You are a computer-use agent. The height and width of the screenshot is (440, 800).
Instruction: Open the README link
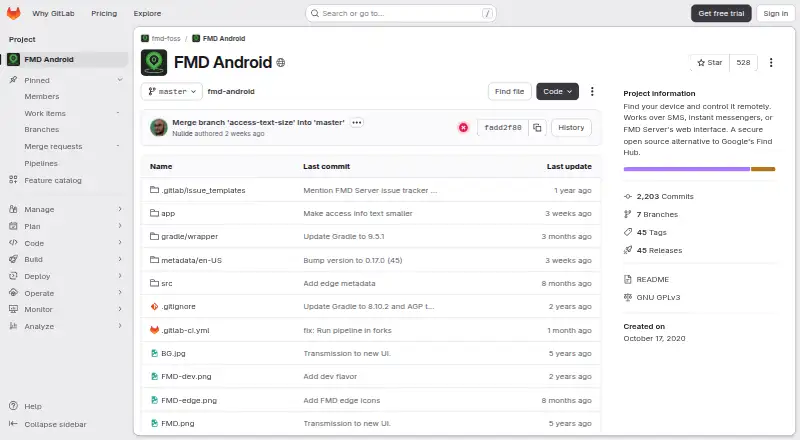point(652,279)
